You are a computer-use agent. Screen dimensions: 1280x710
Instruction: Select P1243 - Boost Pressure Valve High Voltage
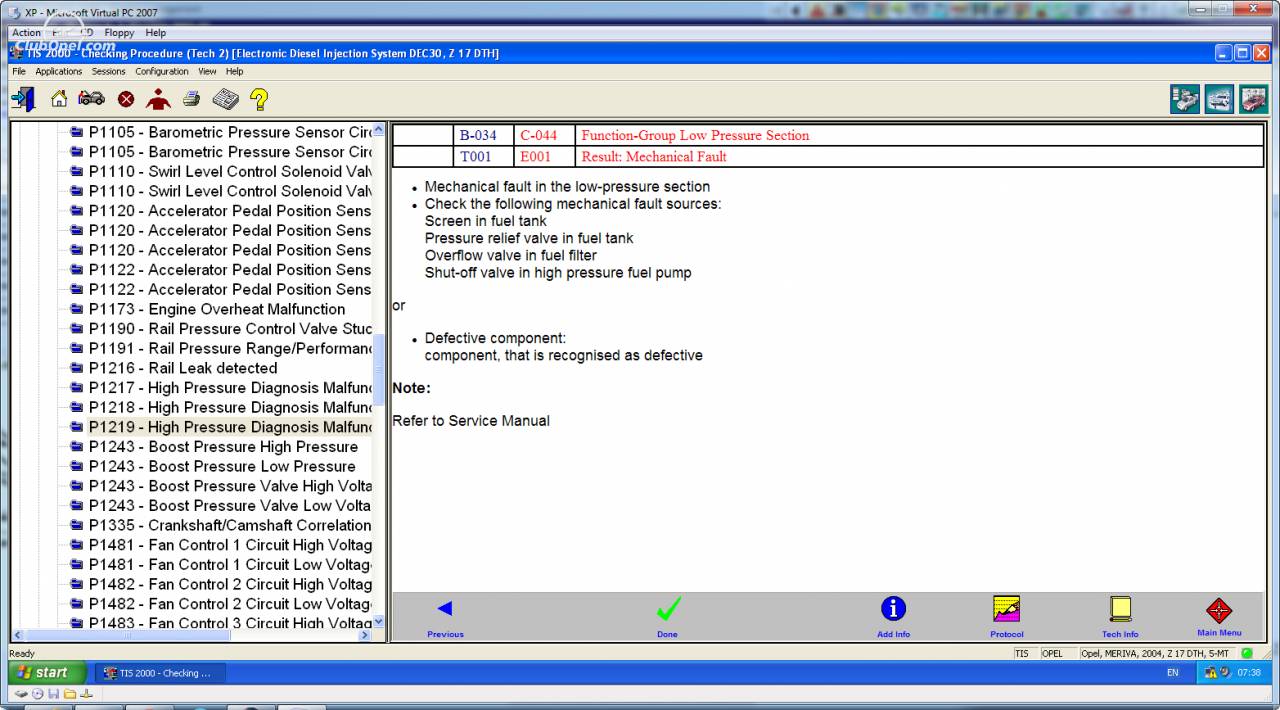(230, 486)
